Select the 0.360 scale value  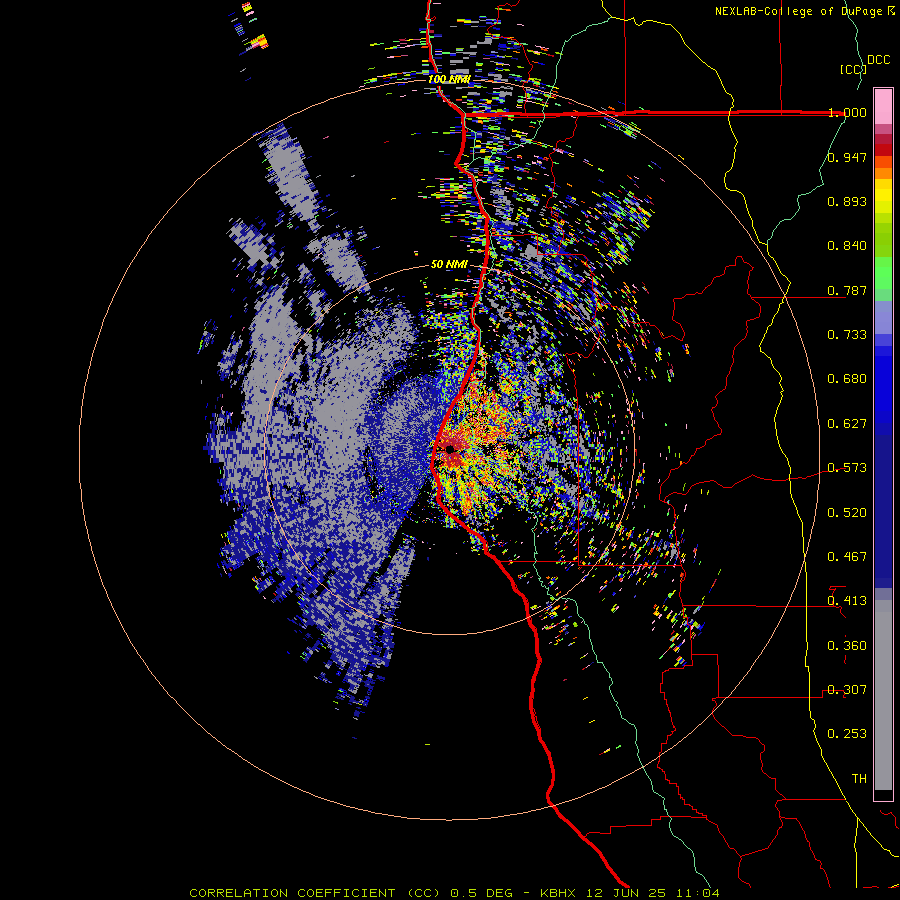click(x=847, y=646)
